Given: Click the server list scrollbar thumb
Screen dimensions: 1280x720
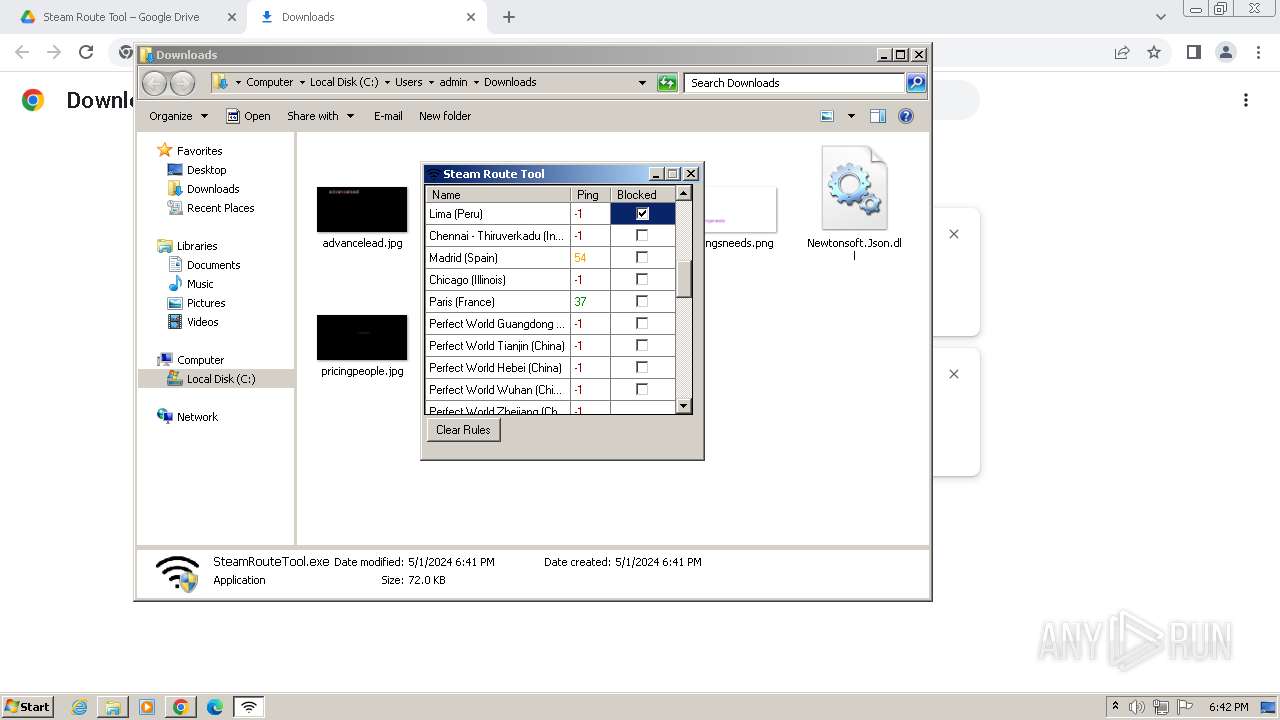Looking at the screenshot, I should coord(684,279).
